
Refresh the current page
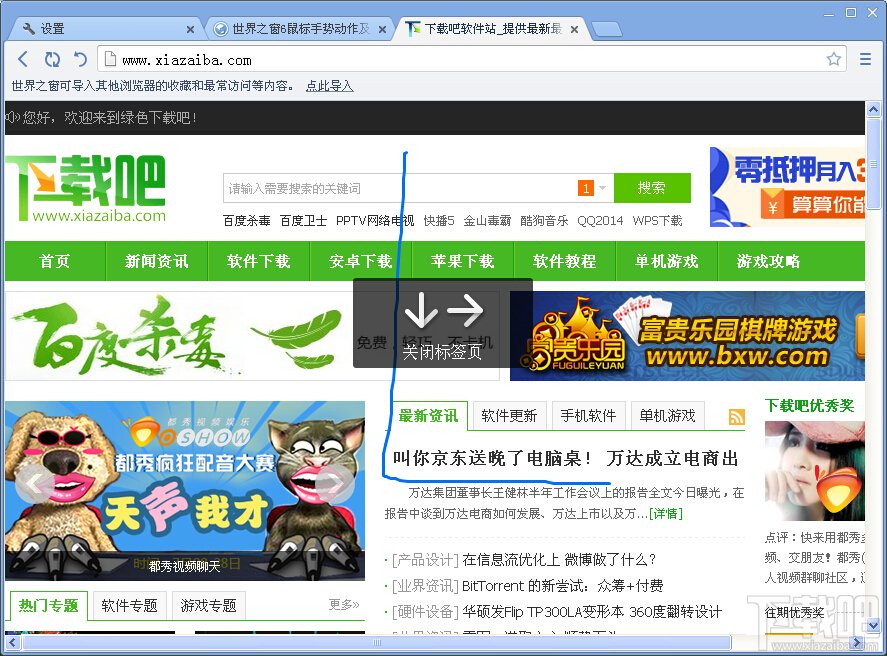(x=52, y=59)
